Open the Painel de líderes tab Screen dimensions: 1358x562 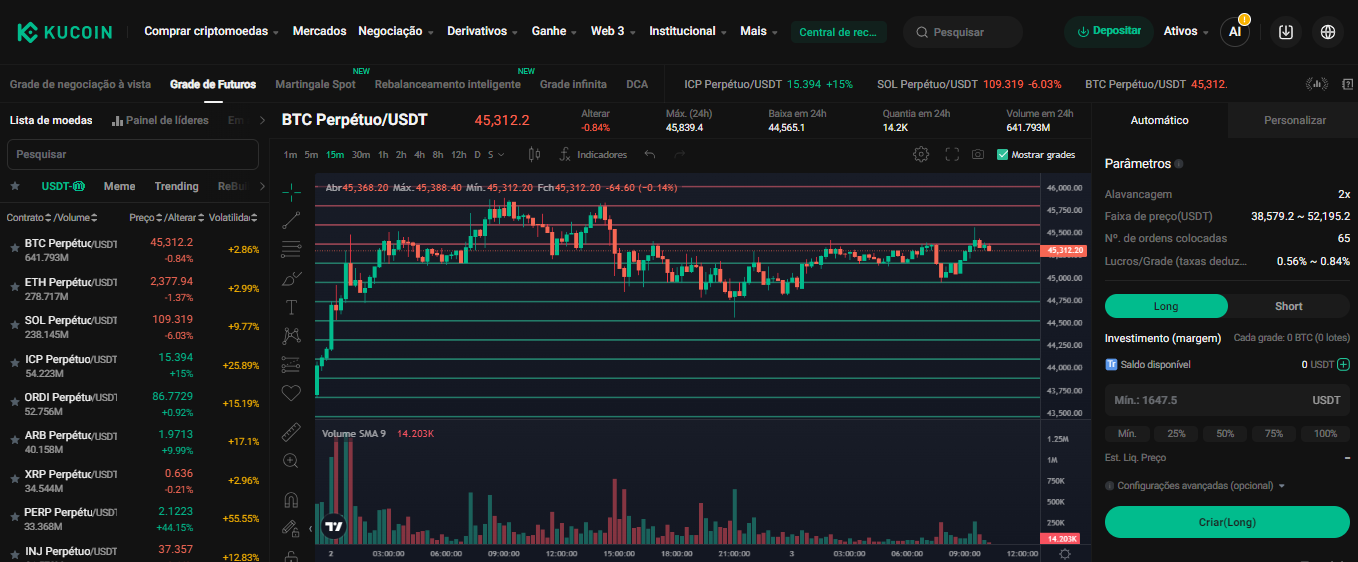tap(160, 120)
